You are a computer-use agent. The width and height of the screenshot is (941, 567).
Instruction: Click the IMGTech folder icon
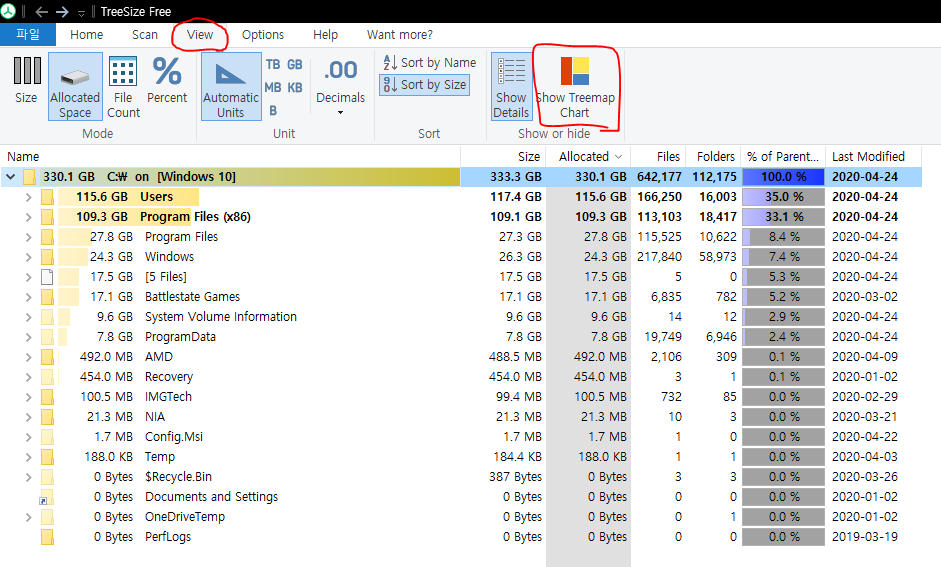pyautogui.click(x=47, y=397)
